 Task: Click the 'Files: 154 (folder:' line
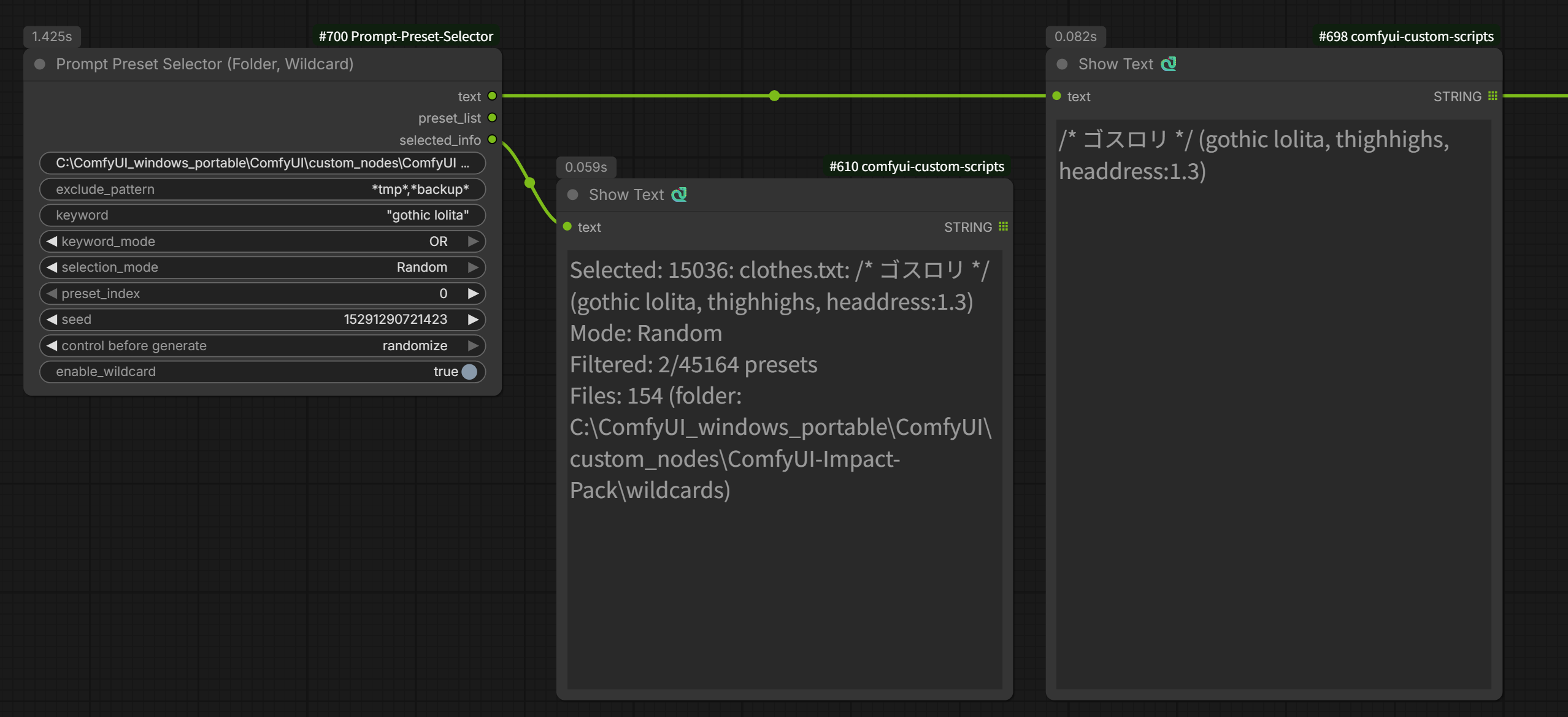pos(656,396)
